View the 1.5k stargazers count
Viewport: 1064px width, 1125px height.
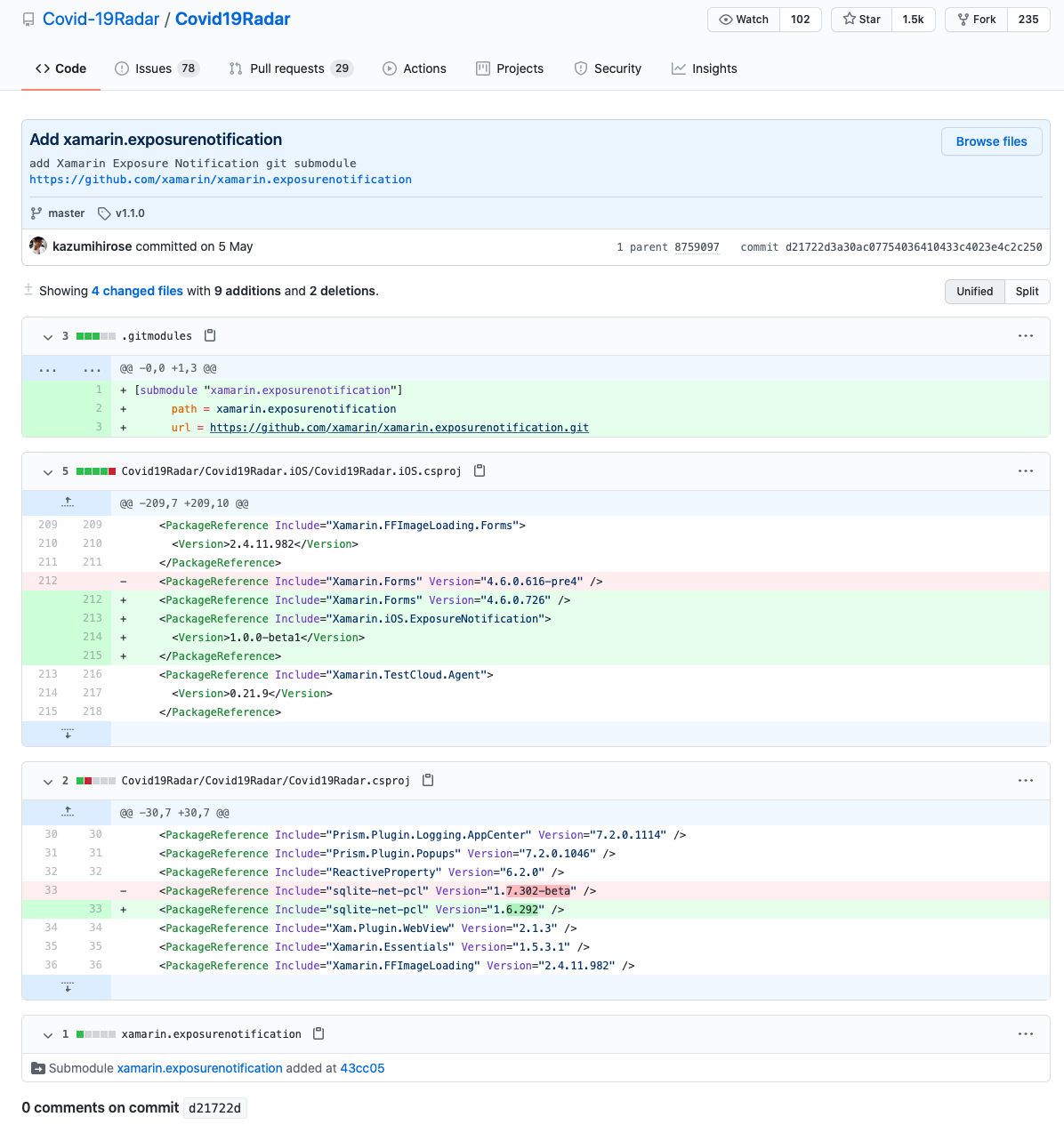[914, 20]
